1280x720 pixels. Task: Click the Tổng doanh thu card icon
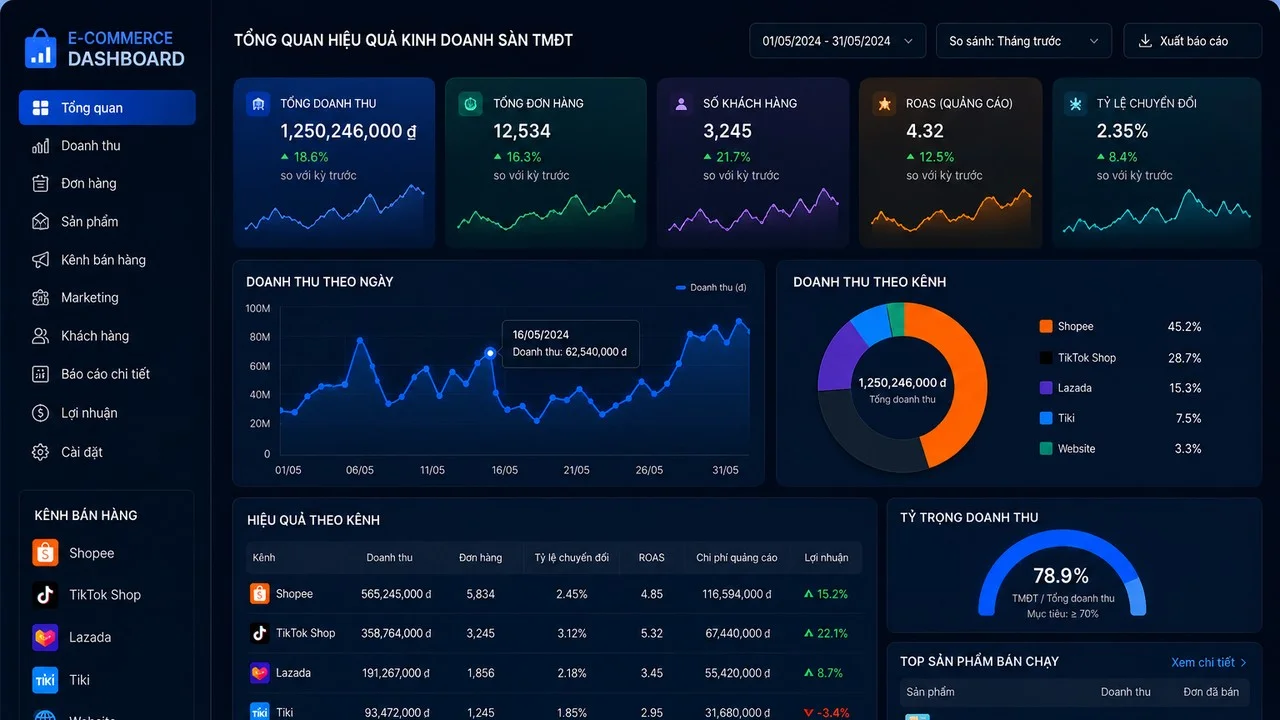point(258,104)
